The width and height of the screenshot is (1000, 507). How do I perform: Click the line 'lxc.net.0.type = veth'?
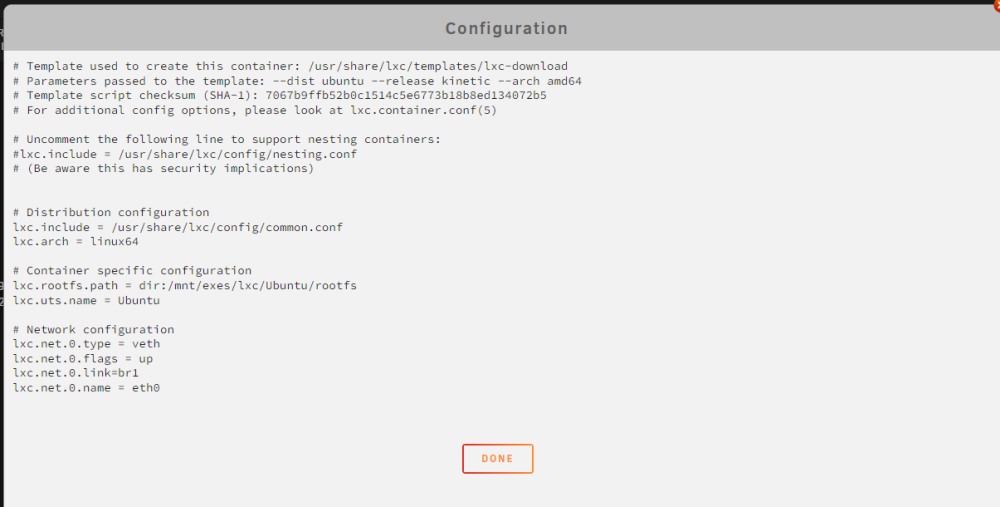coord(86,344)
